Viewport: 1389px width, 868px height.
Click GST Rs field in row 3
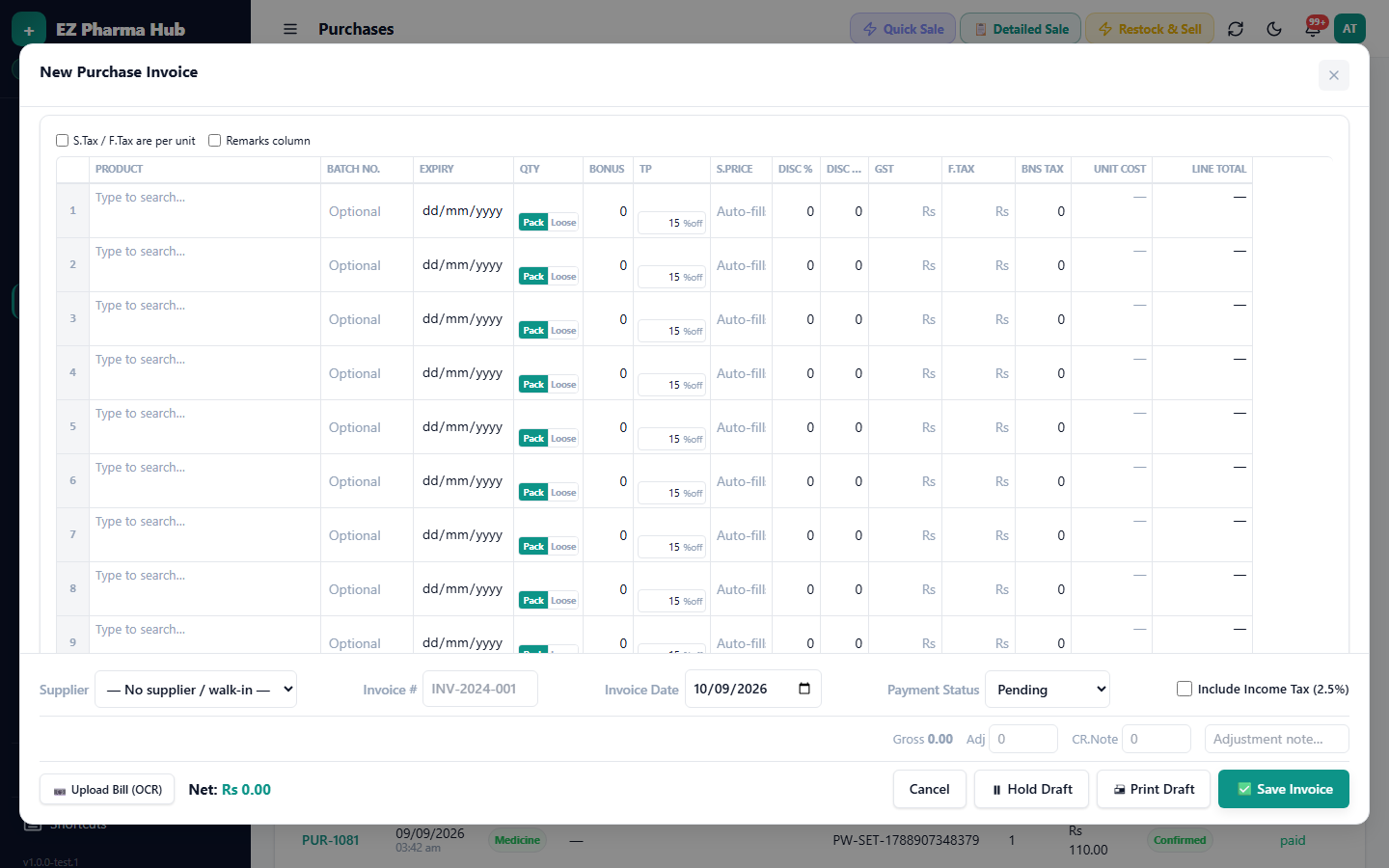[905, 319]
